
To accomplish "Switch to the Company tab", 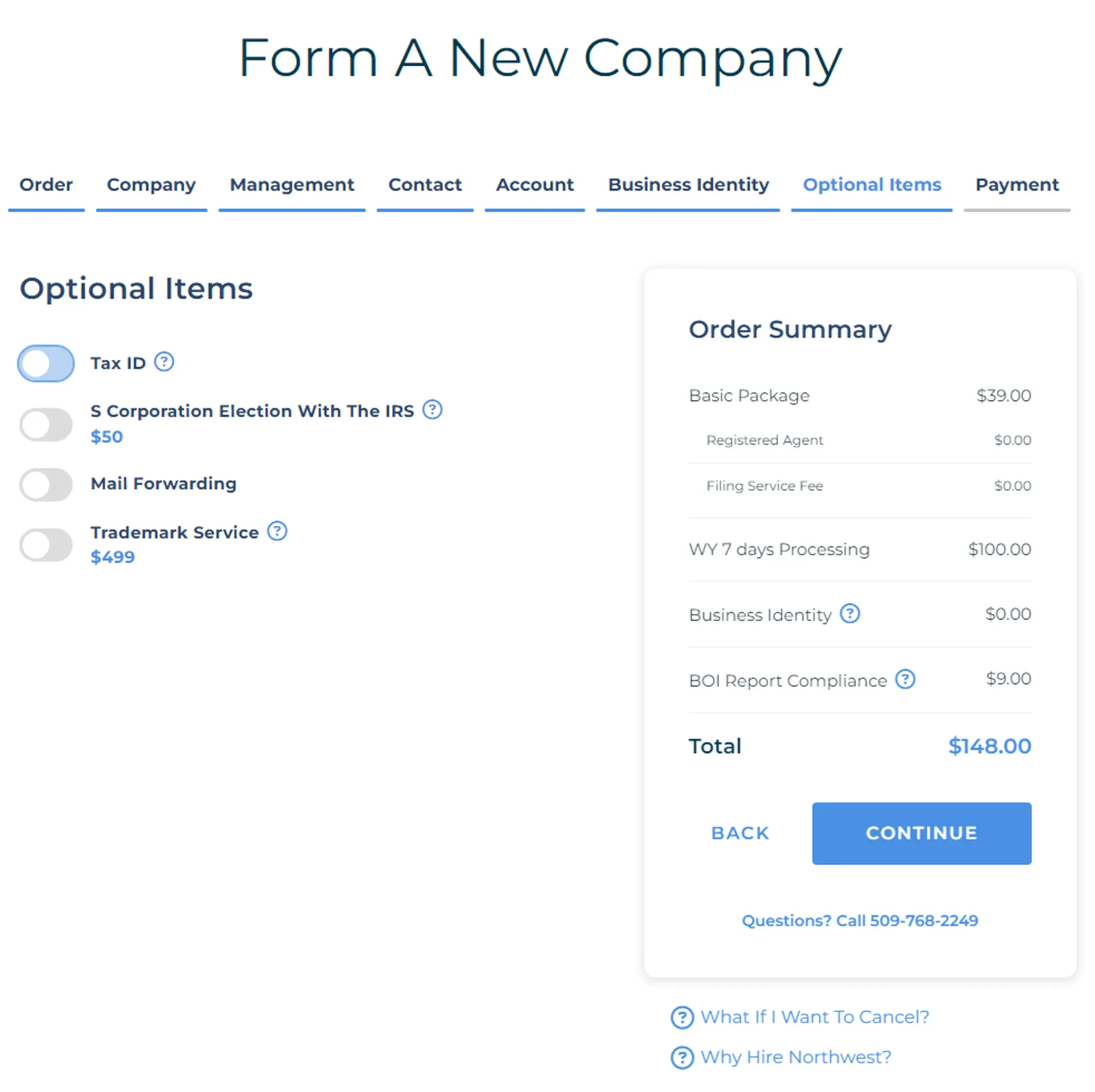I will (151, 185).
